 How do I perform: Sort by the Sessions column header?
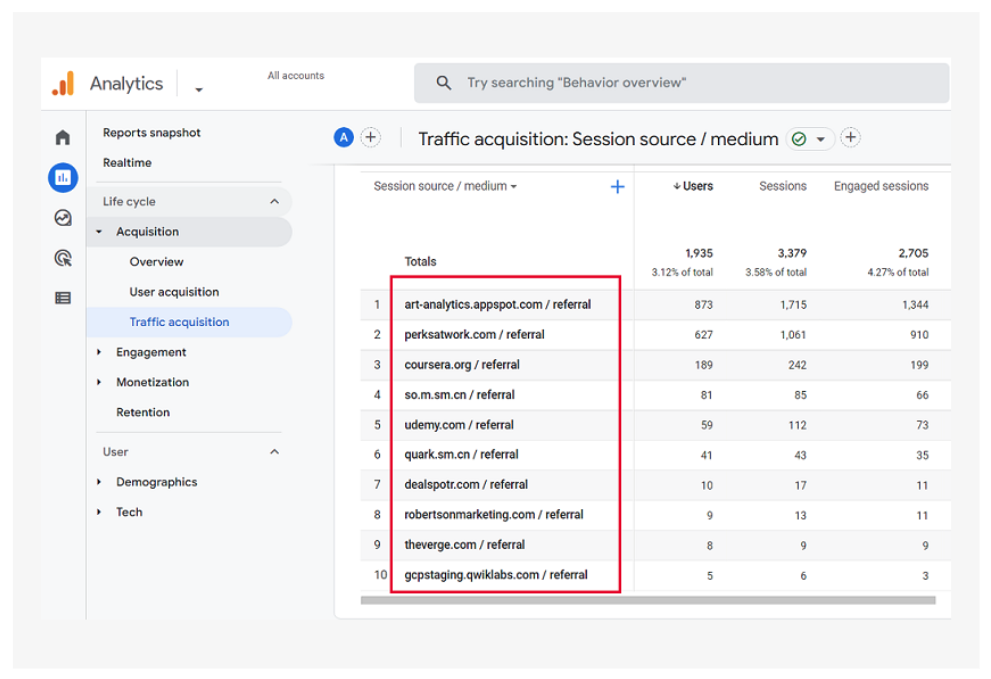pyautogui.click(x=782, y=187)
